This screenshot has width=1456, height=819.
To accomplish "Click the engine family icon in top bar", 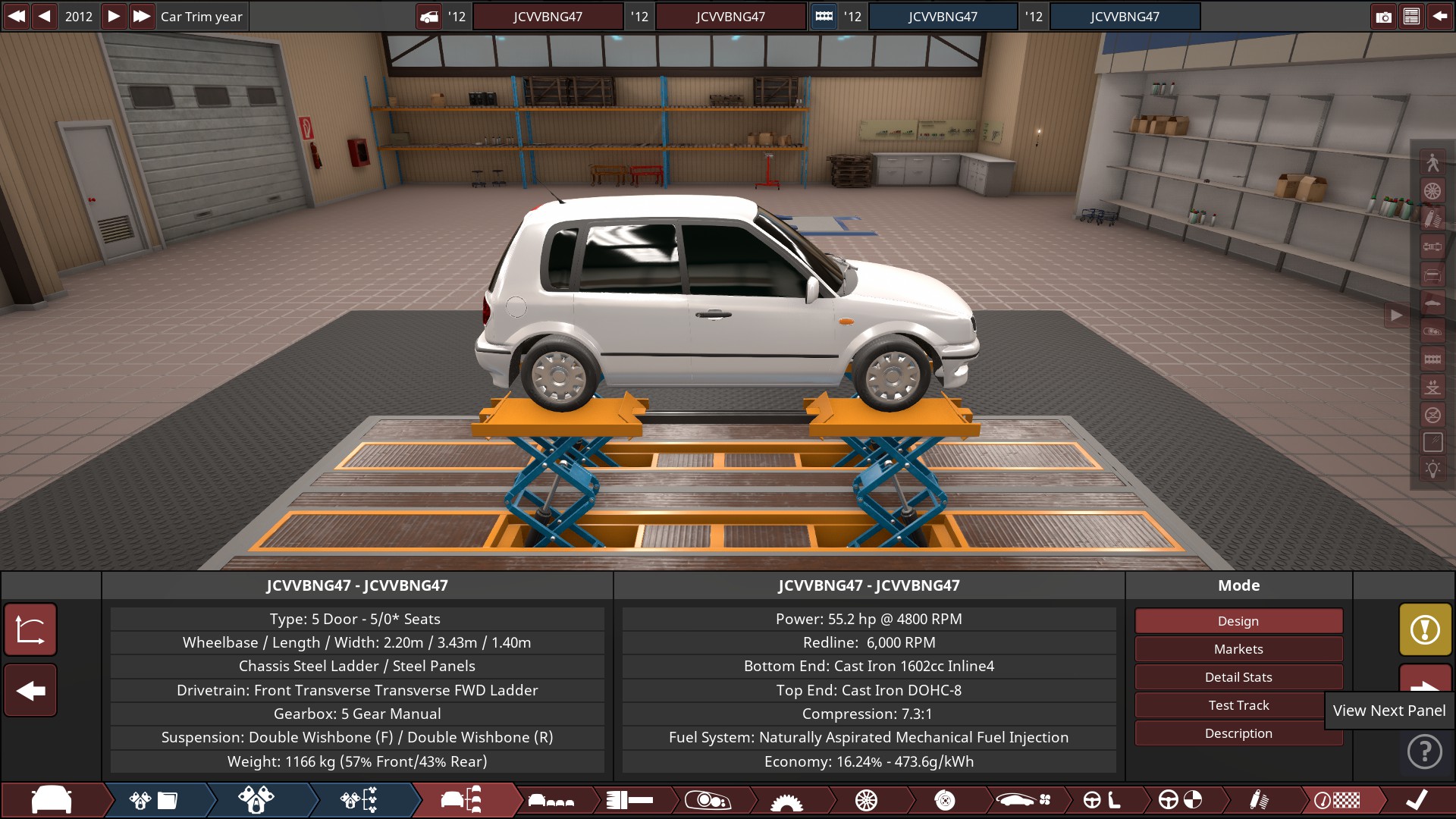I will pyautogui.click(x=824, y=17).
